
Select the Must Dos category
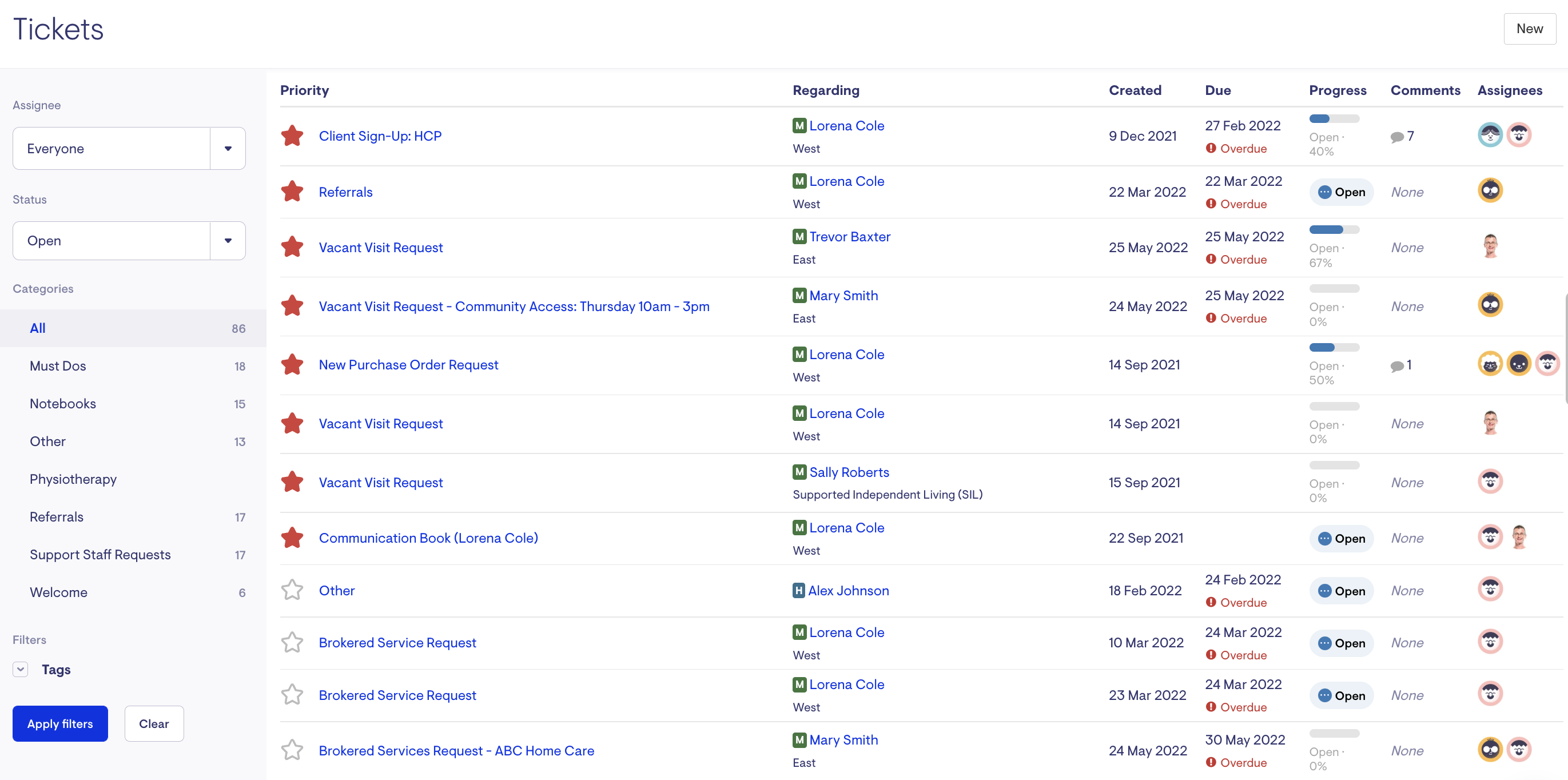58,366
